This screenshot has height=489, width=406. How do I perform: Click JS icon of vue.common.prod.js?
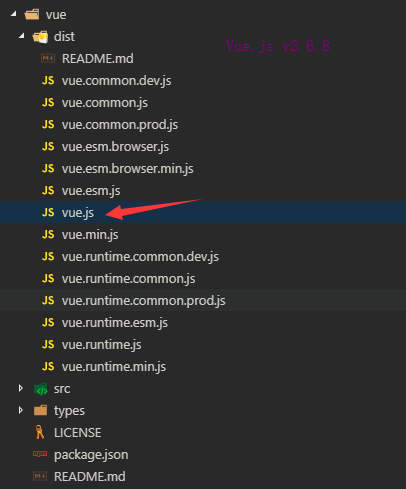[x=48, y=124]
